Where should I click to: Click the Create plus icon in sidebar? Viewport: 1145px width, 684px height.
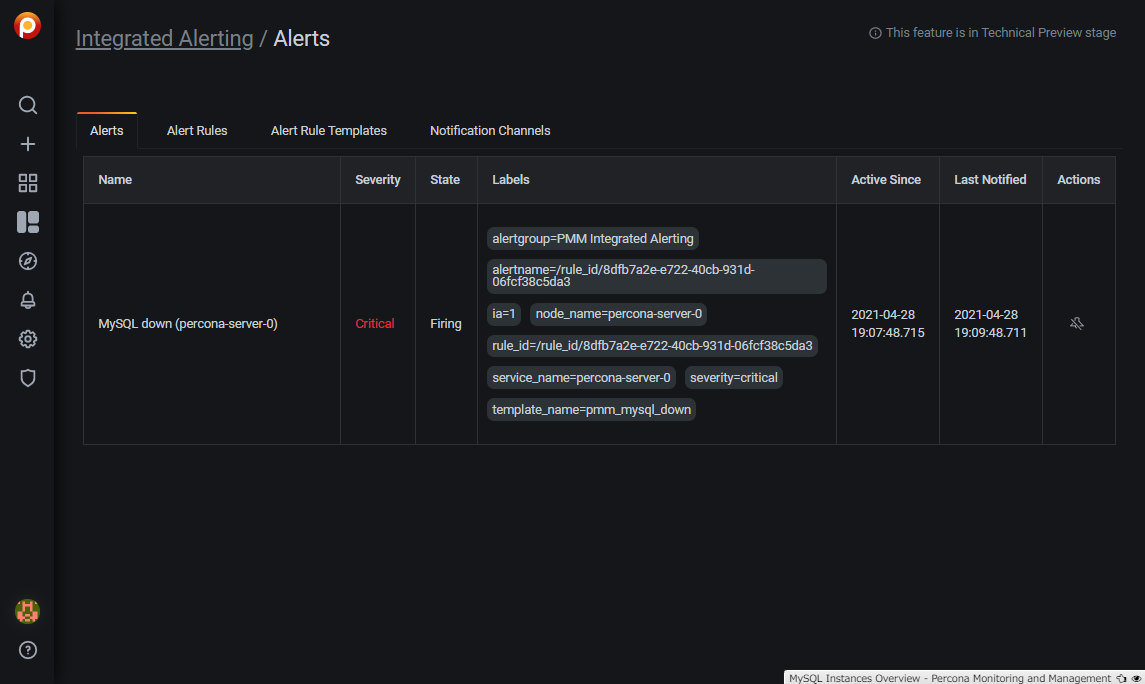(x=28, y=144)
